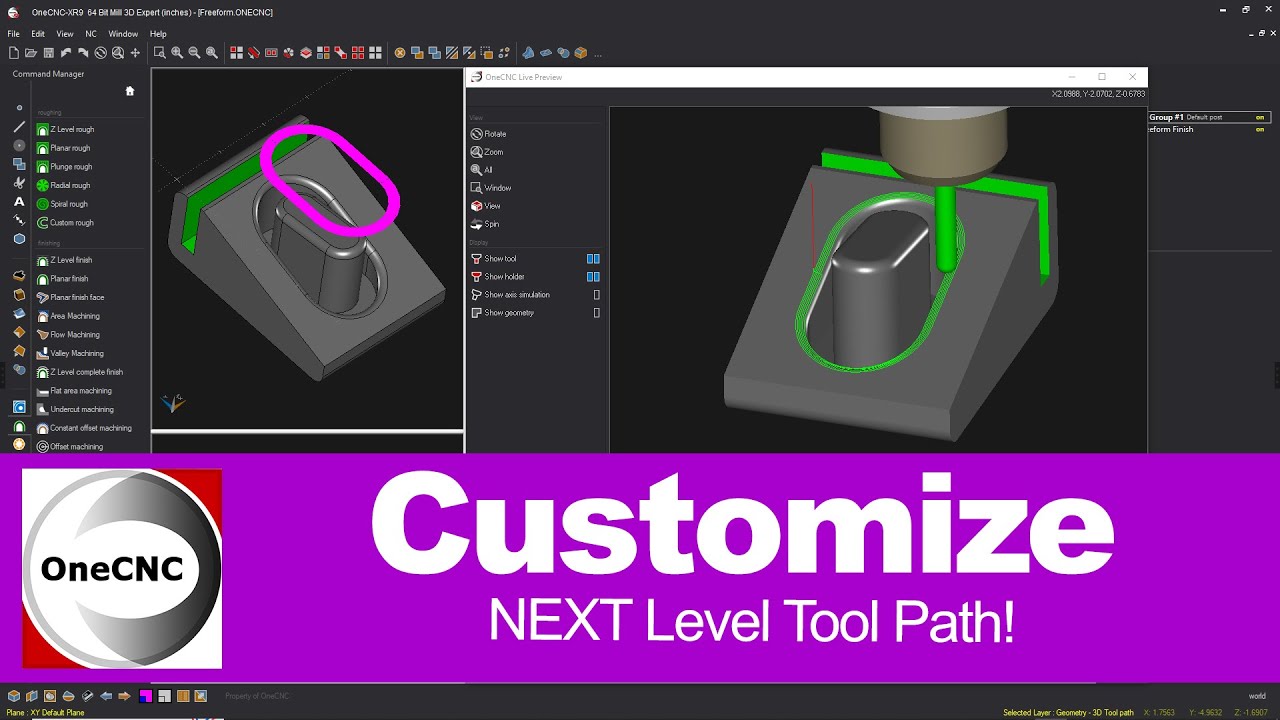Click the Redo arrow in the toolbar

(83, 53)
